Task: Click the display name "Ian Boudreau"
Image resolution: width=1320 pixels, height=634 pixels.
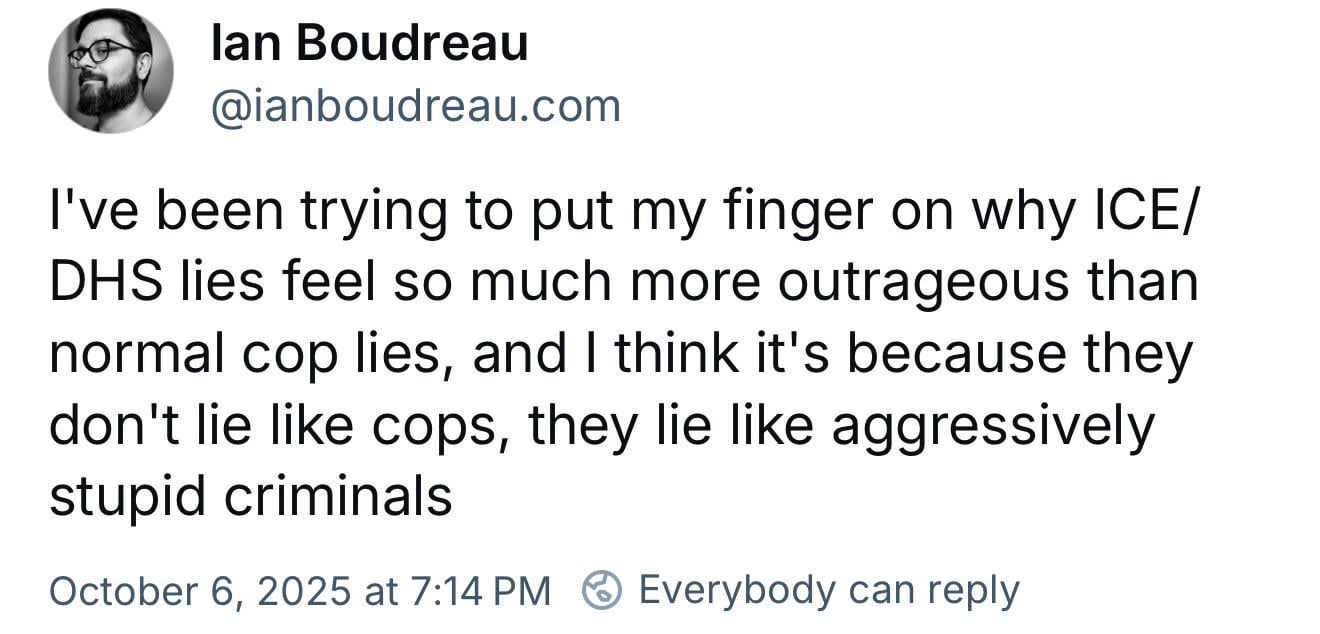Action: coord(369,44)
